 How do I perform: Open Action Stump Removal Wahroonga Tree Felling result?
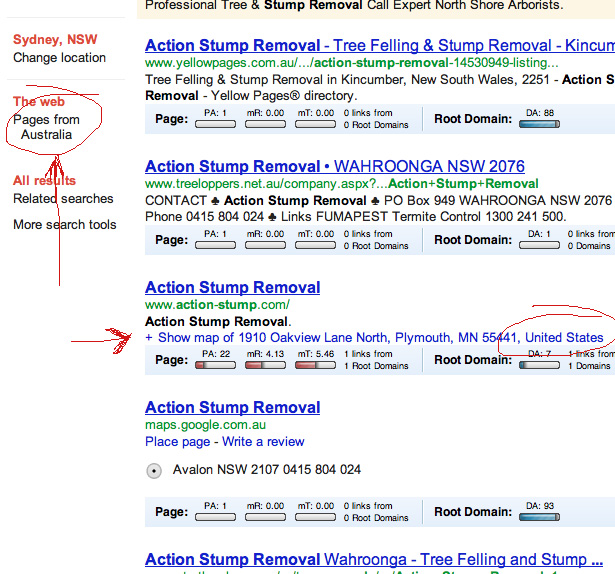click(373, 559)
